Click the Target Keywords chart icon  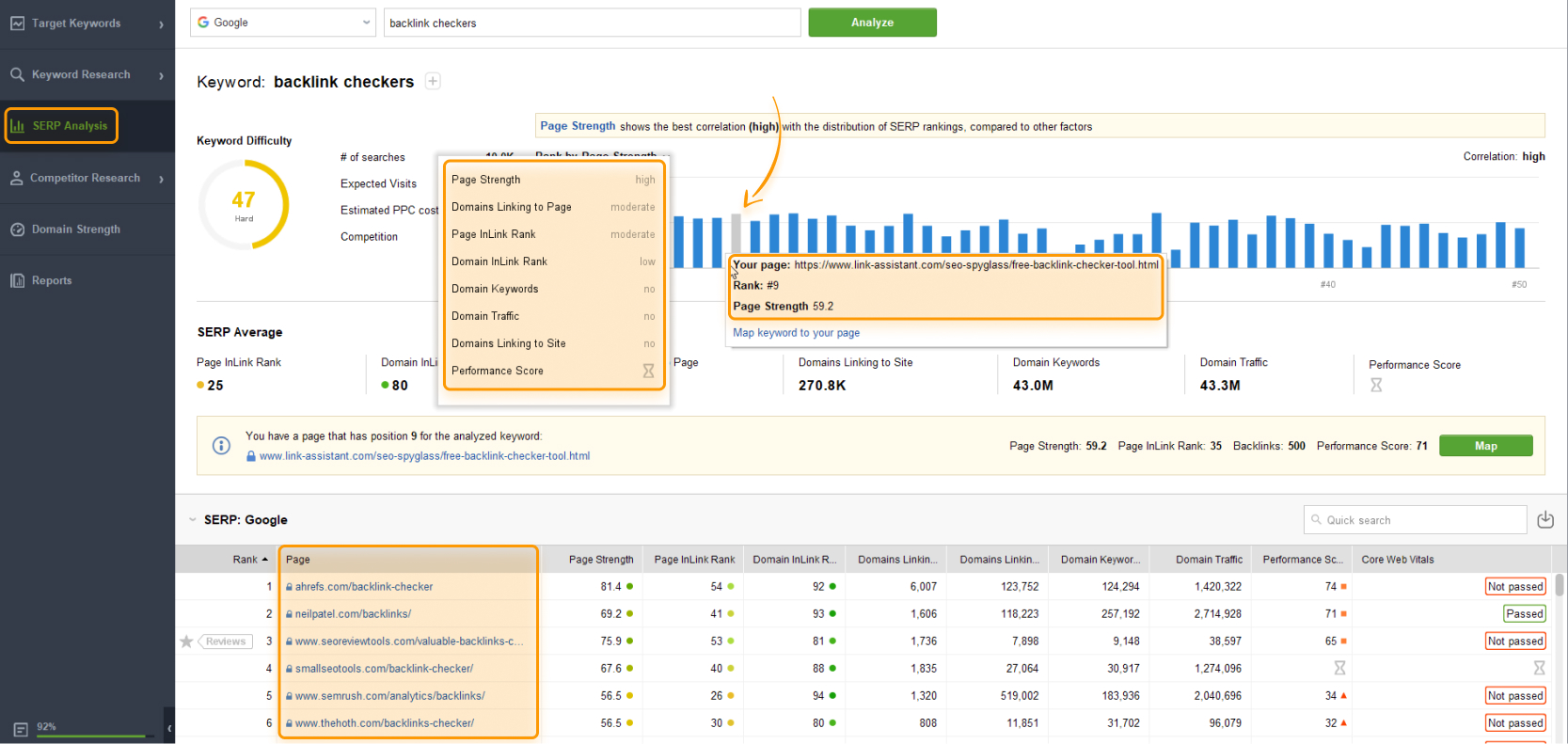click(x=17, y=24)
